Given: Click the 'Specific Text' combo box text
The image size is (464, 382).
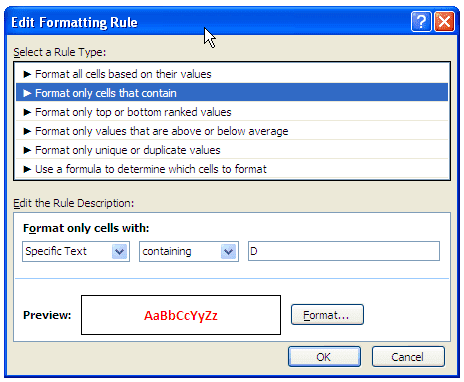Looking at the screenshot, I should (x=56, y=251).
